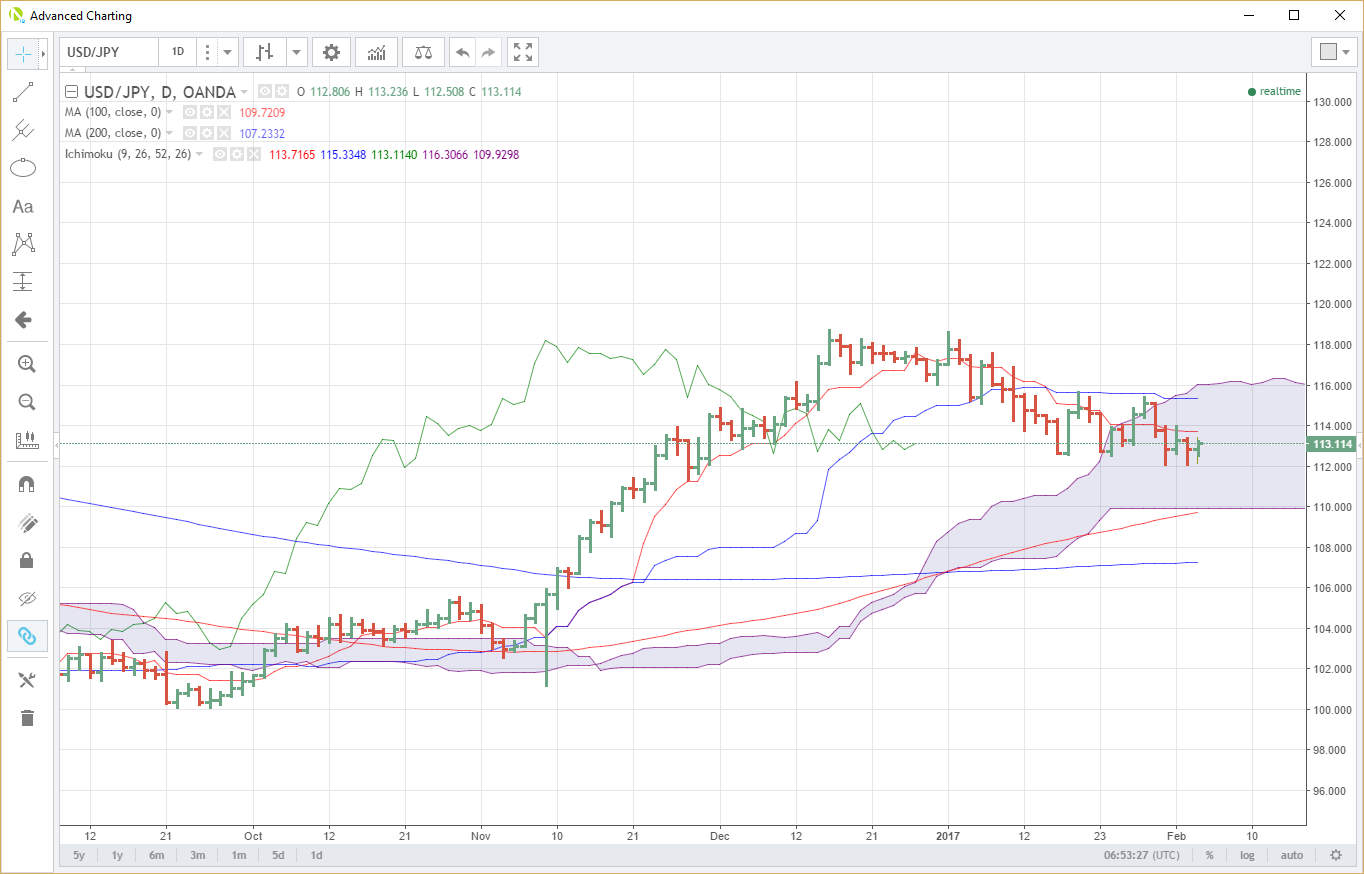Image resolution: width=1364 pixels, height=874 pixels.
Task: Open chart properties gear in top toolbar
Action: [331, 52]
